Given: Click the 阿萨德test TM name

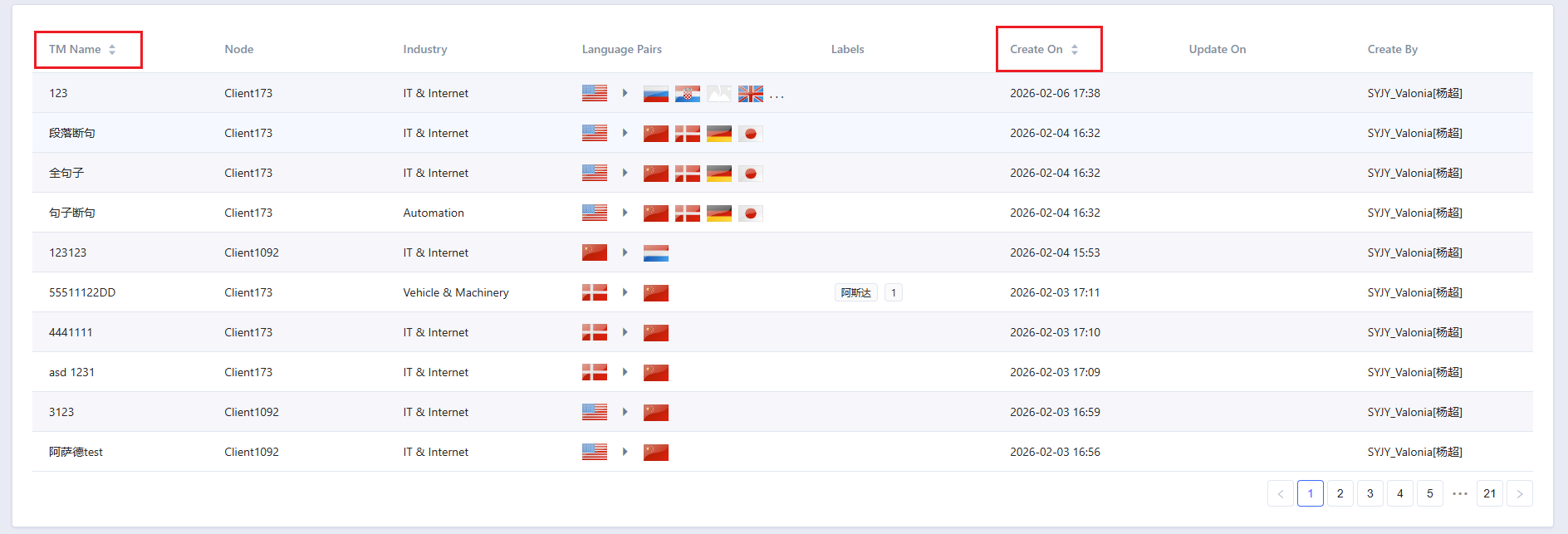Looking at the screenshot, I should [x=76, y=452].
